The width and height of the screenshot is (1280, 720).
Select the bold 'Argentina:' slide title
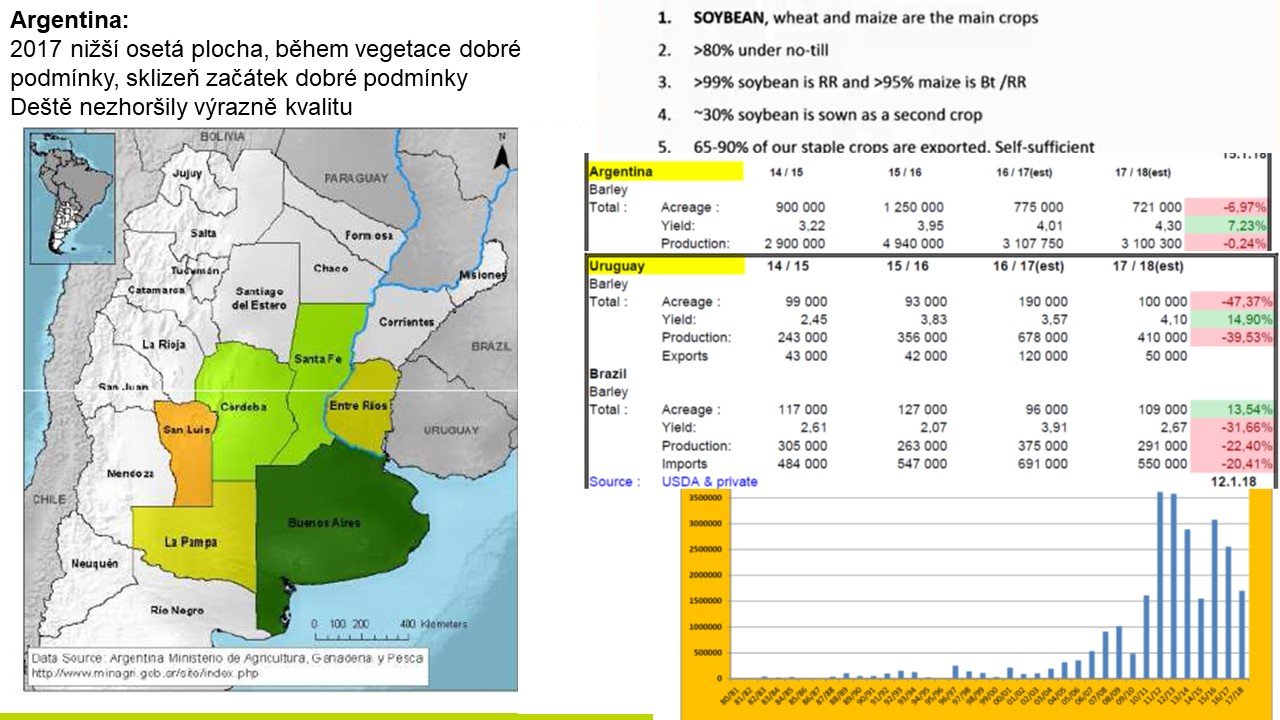70,21
